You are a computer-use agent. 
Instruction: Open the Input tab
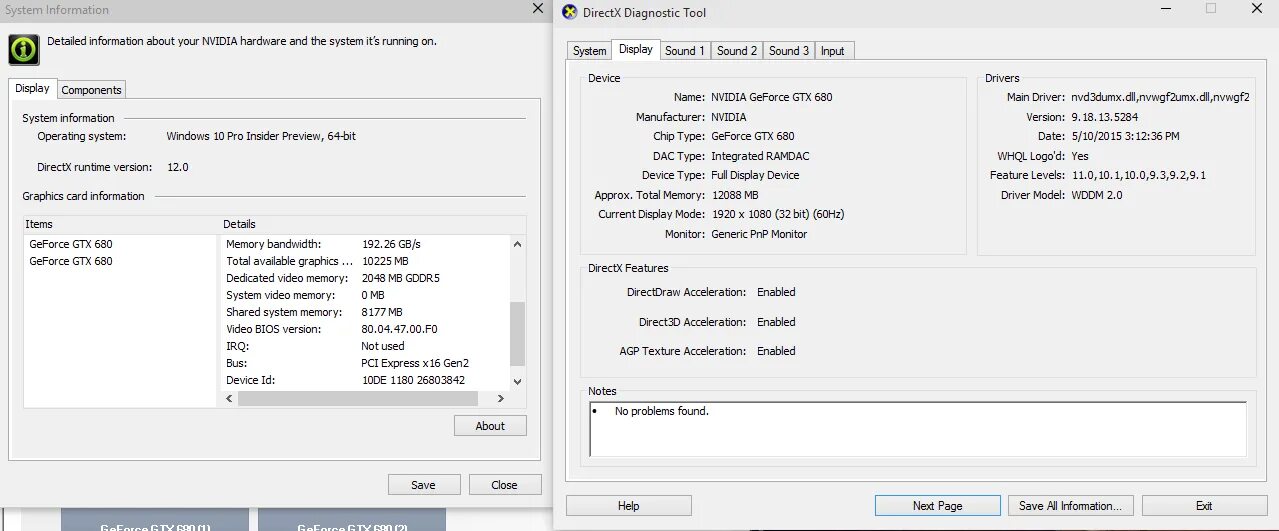point(833,51)
